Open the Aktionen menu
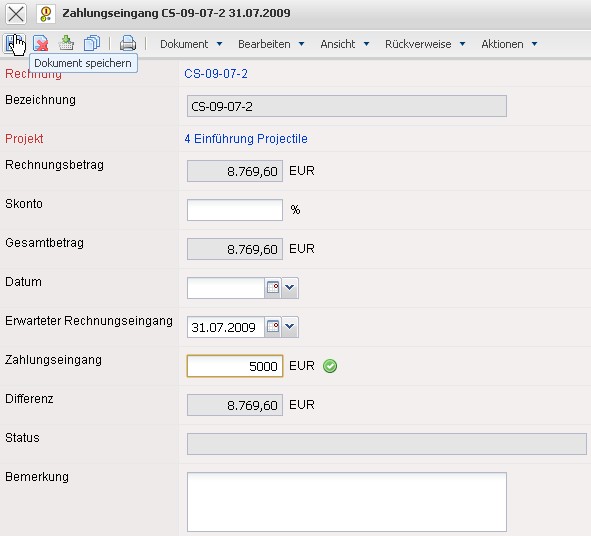The height and width of the screenshot is (536, 591). 509,44
